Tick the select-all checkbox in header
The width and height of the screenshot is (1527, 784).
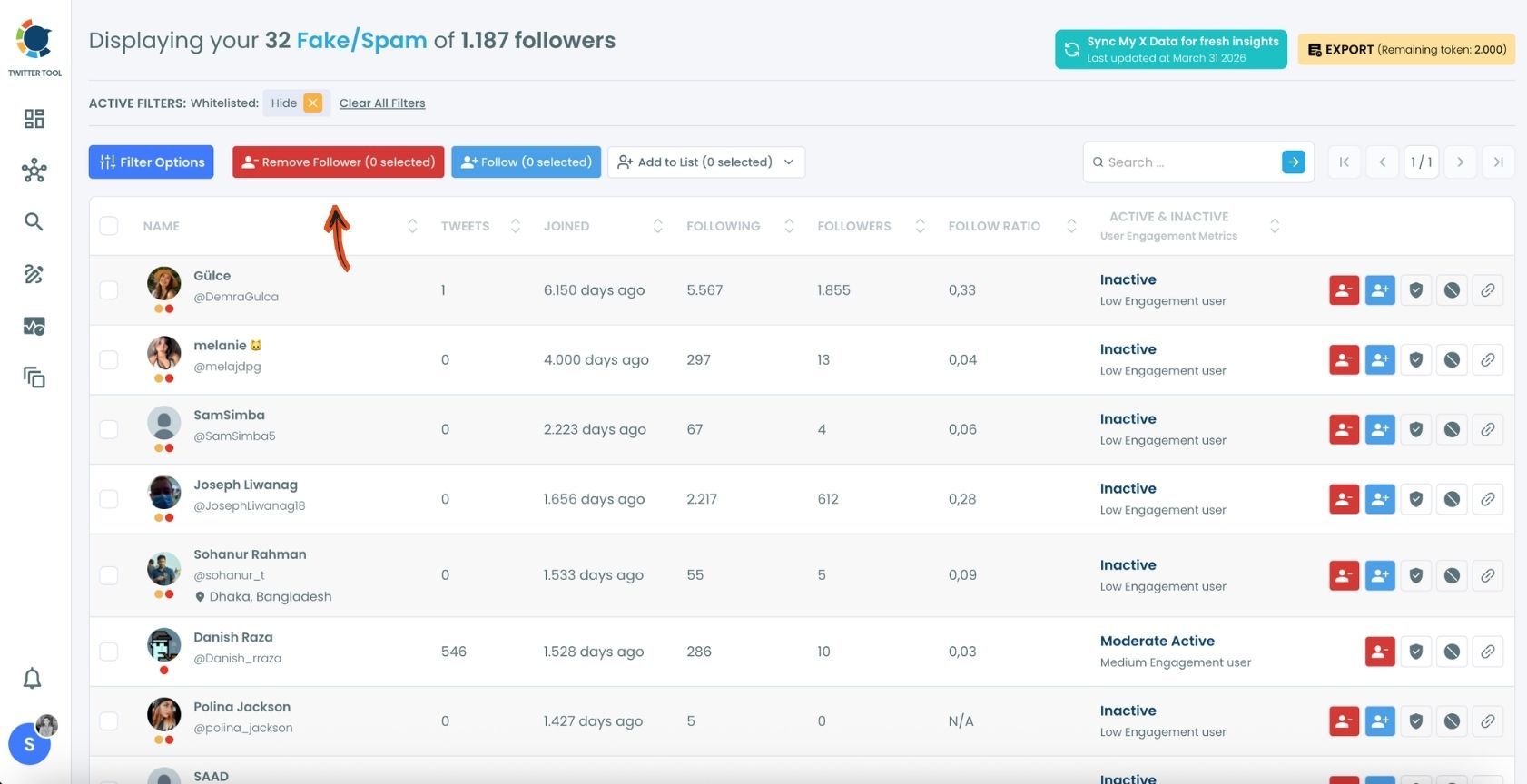coord(109,226)
